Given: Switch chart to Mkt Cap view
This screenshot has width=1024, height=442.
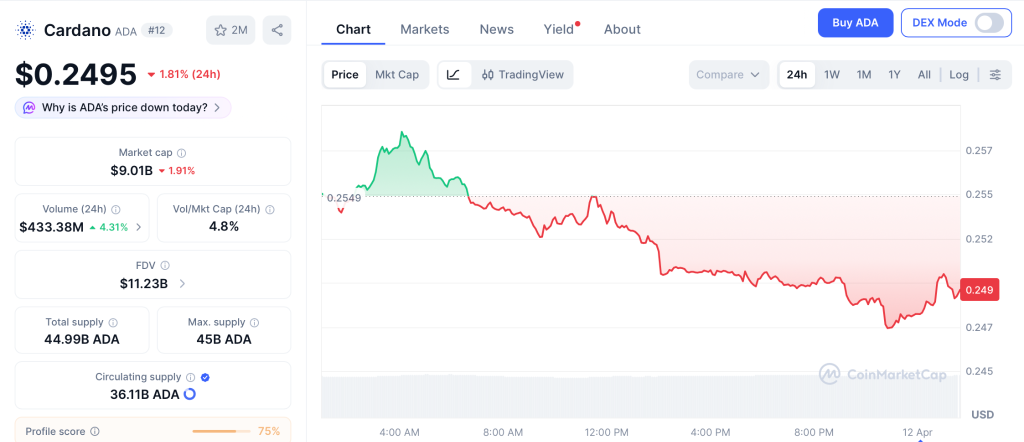Looking at the screenshot, I should coord(397,74).
